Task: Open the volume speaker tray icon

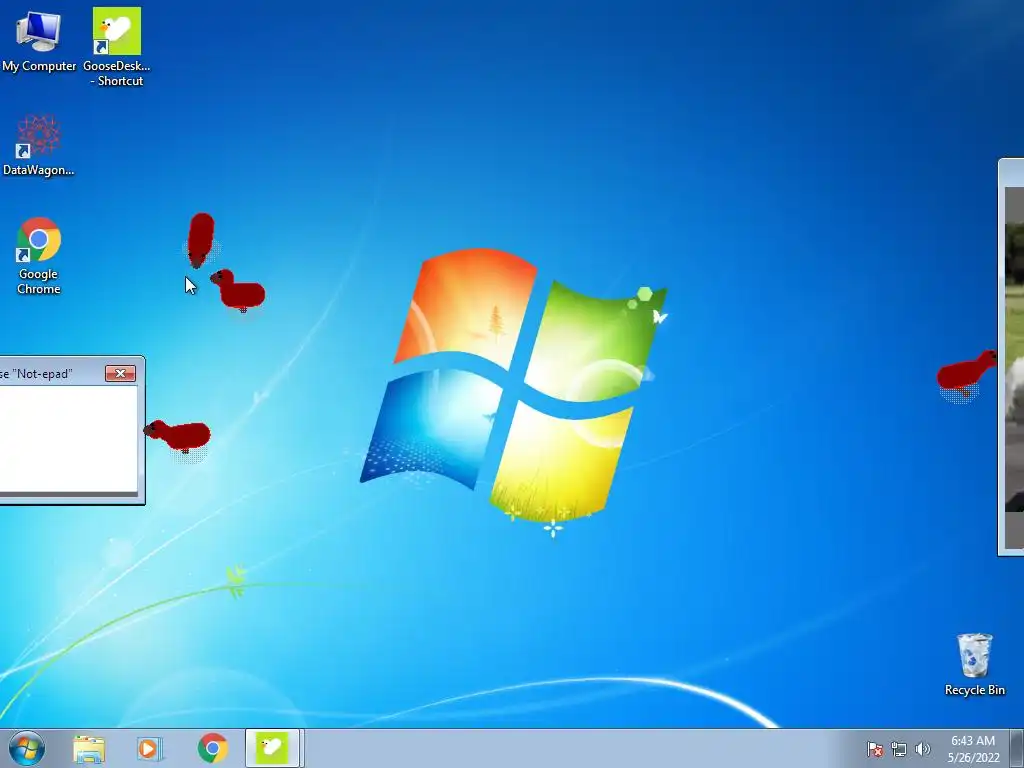Action: point(922,749)
